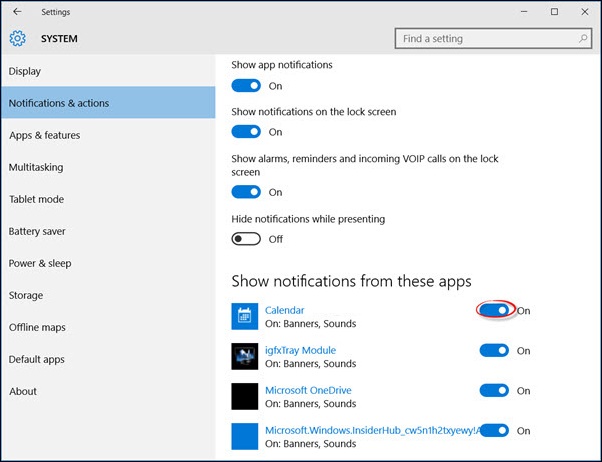Open Microsoft.Windows.InsiderHub notification settings
This screenshot has width=602, height=462.
pos(372,430)
